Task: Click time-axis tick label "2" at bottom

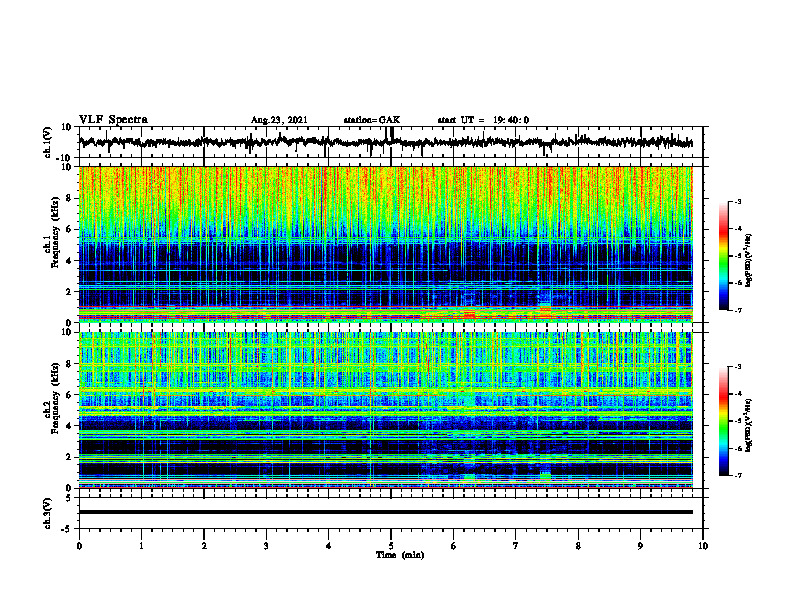Action: click(204, 546)
